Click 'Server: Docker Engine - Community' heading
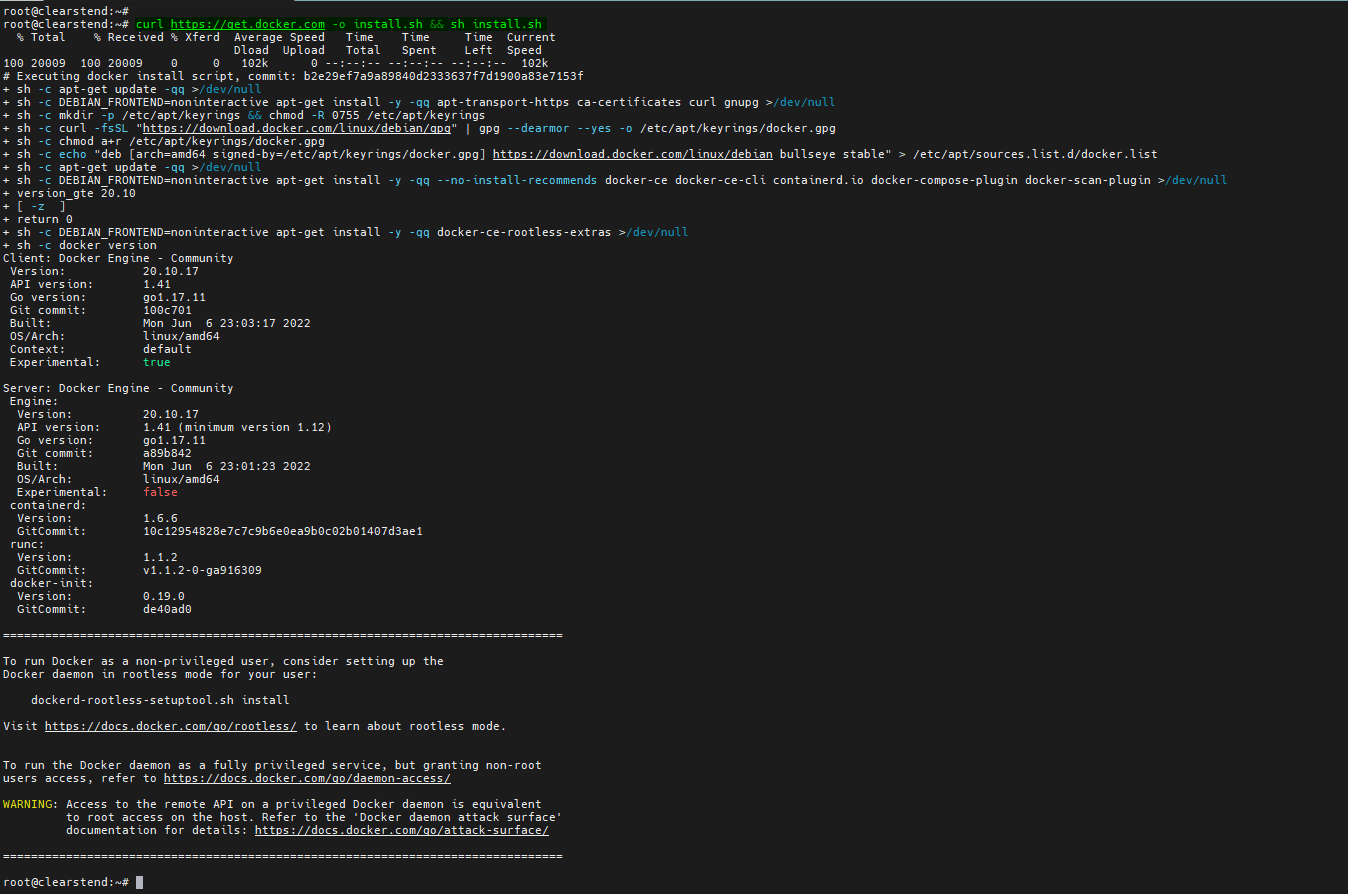The width and height of the screenshot is (1348, 894). coord(118,388)
